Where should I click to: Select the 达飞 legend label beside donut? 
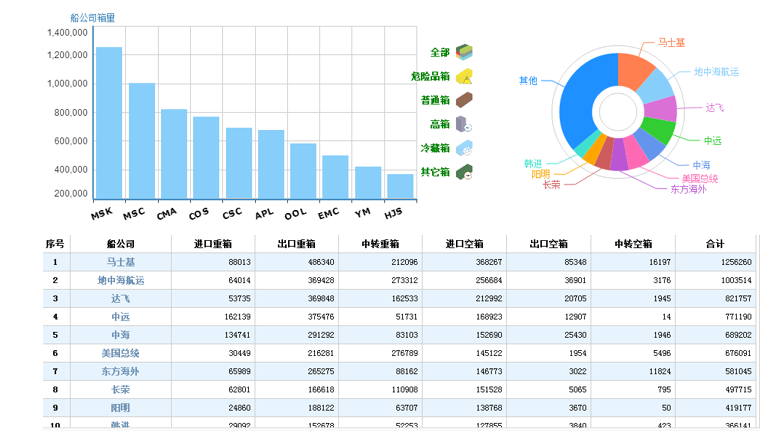714,107
